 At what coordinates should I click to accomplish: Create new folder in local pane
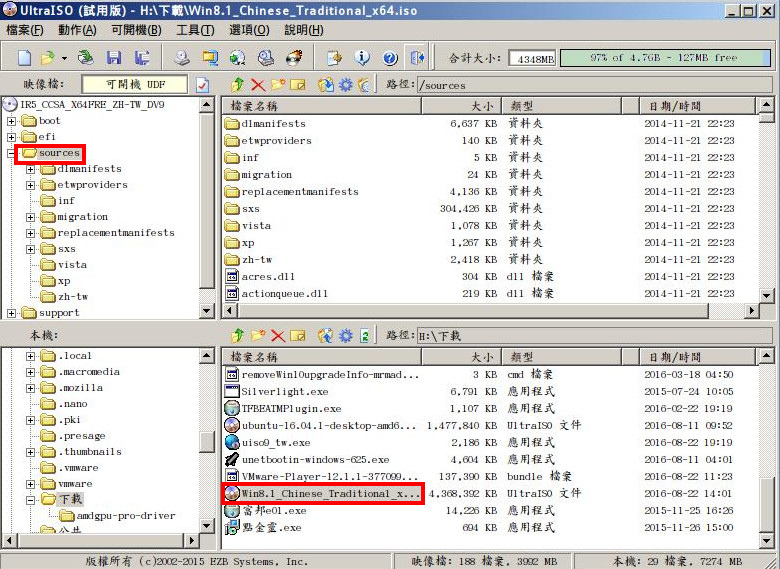pyautogui.click(x=258, y=336)
